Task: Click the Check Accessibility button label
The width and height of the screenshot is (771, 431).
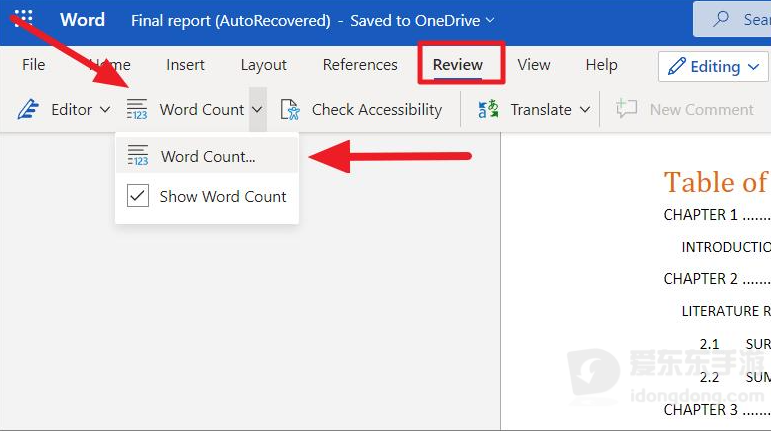Action: (x=377, y=109)
